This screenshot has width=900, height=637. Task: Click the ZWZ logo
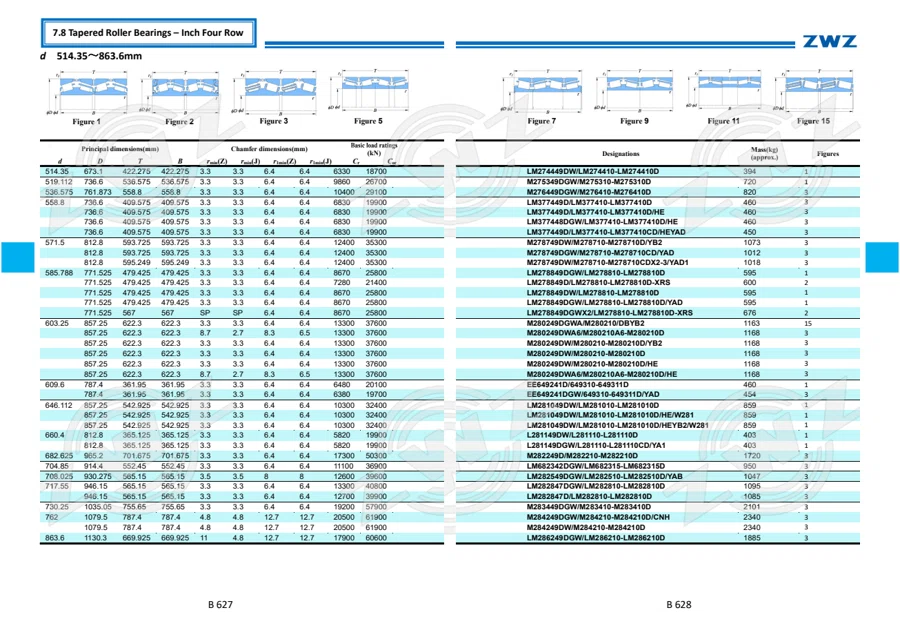829,41
